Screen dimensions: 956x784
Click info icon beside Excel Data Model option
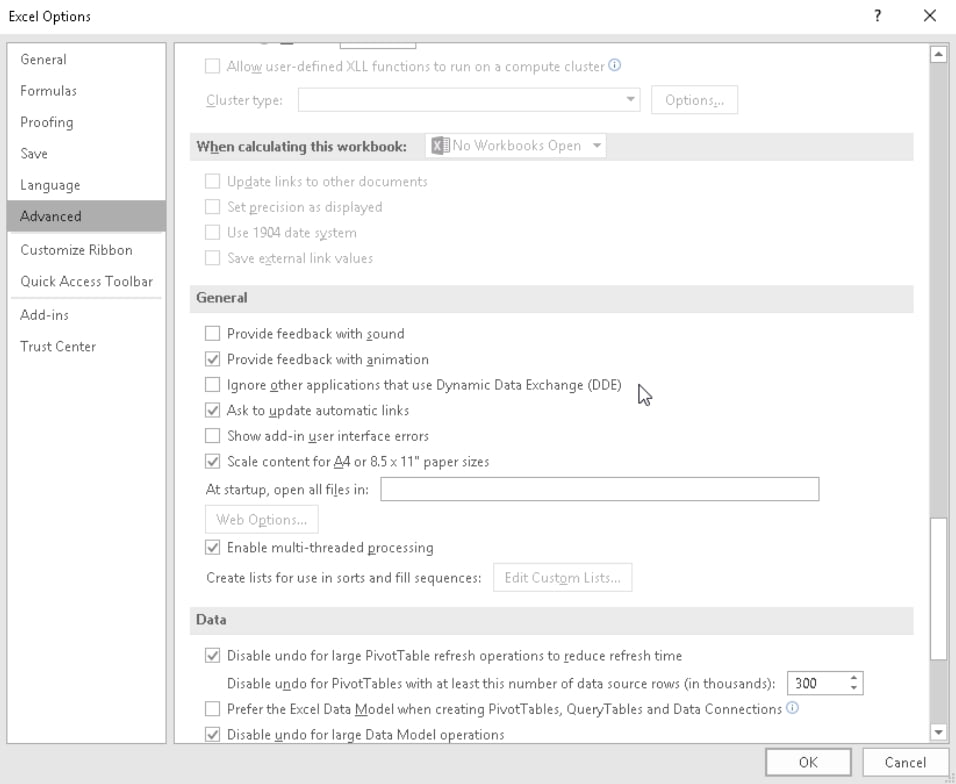(793, 709)
